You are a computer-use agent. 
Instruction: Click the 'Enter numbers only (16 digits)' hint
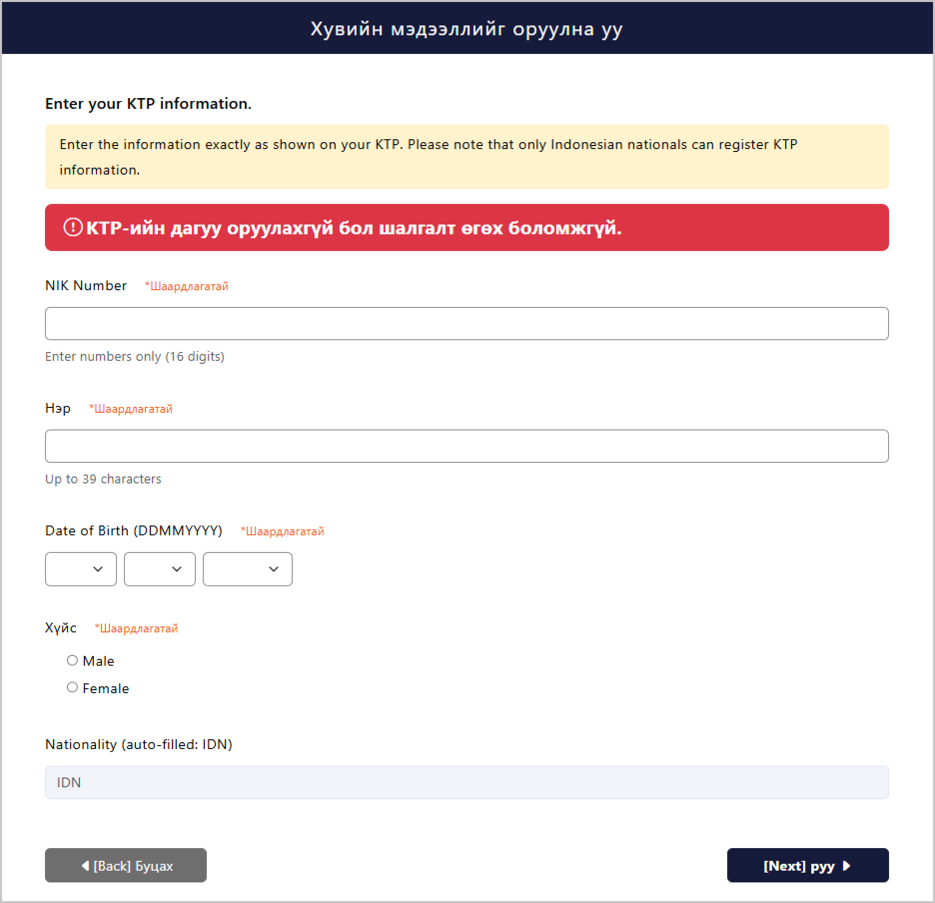[x=135, y=357]
